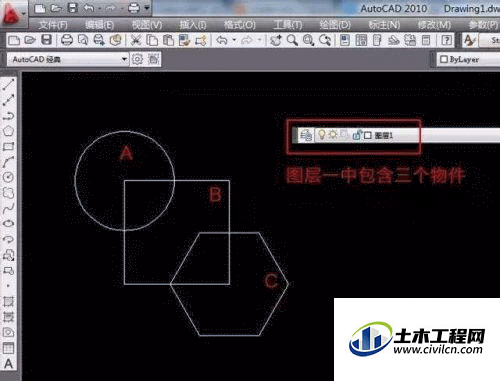Click the My Workspace icon
The height and width of the screenshot is (381, 500).
[153, 59]
